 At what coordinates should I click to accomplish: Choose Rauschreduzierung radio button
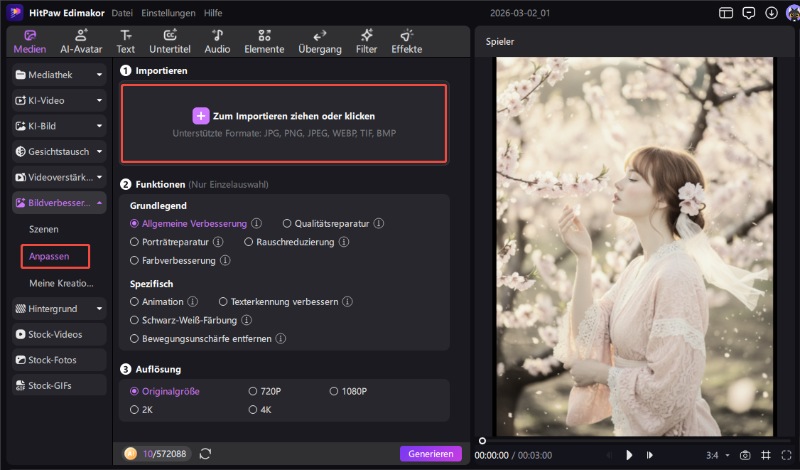tap(249, 242)
